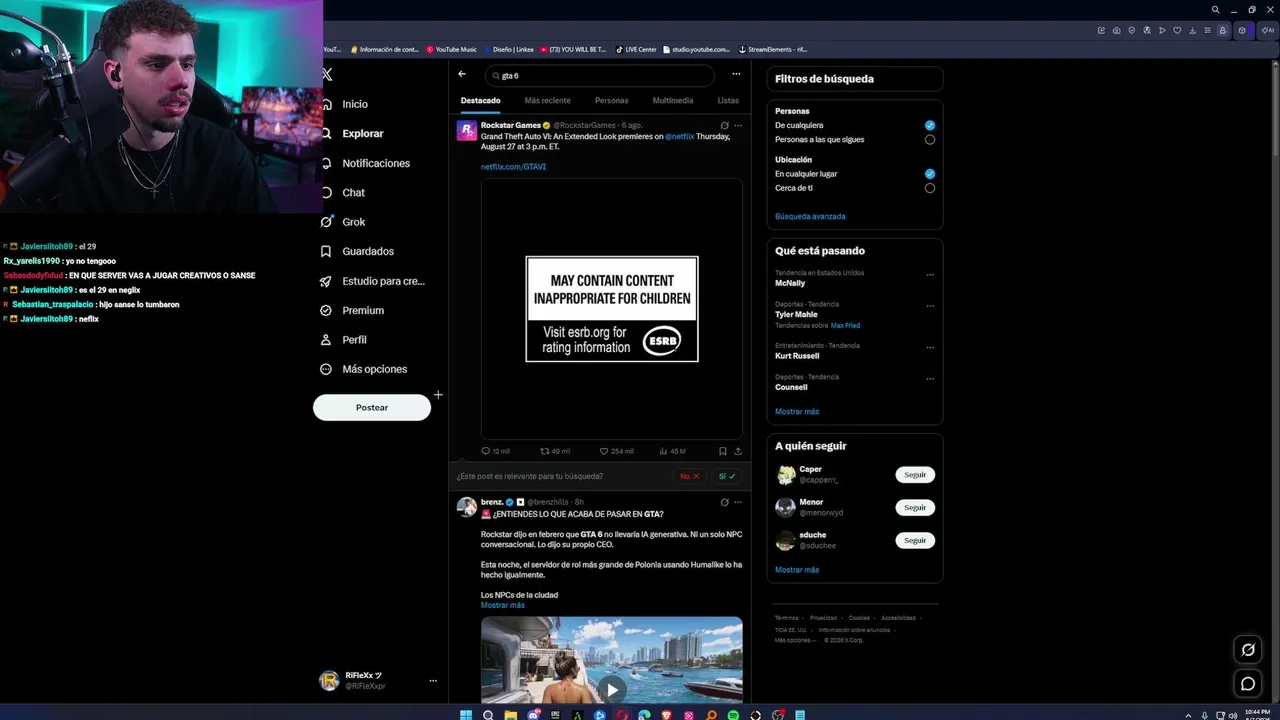The height and width of the screenshot is (720, 1280).
Task: Go back using the arrow beside search
Action: [x=462, y=74]
